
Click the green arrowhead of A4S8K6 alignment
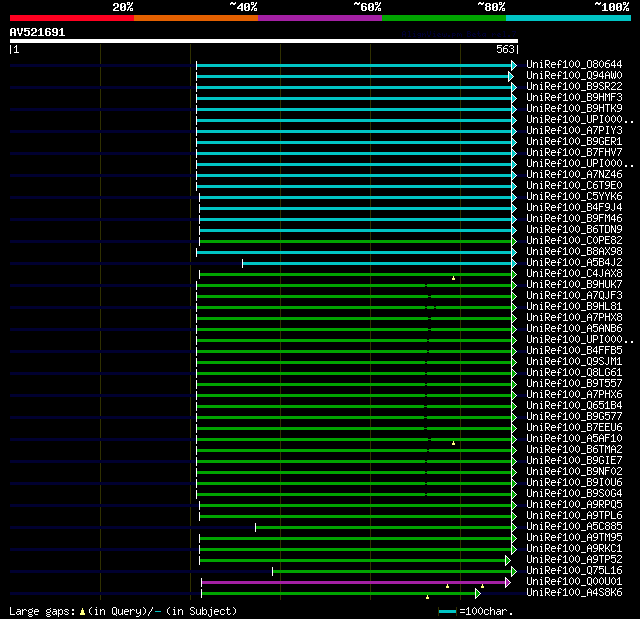[x=478, y=593]
